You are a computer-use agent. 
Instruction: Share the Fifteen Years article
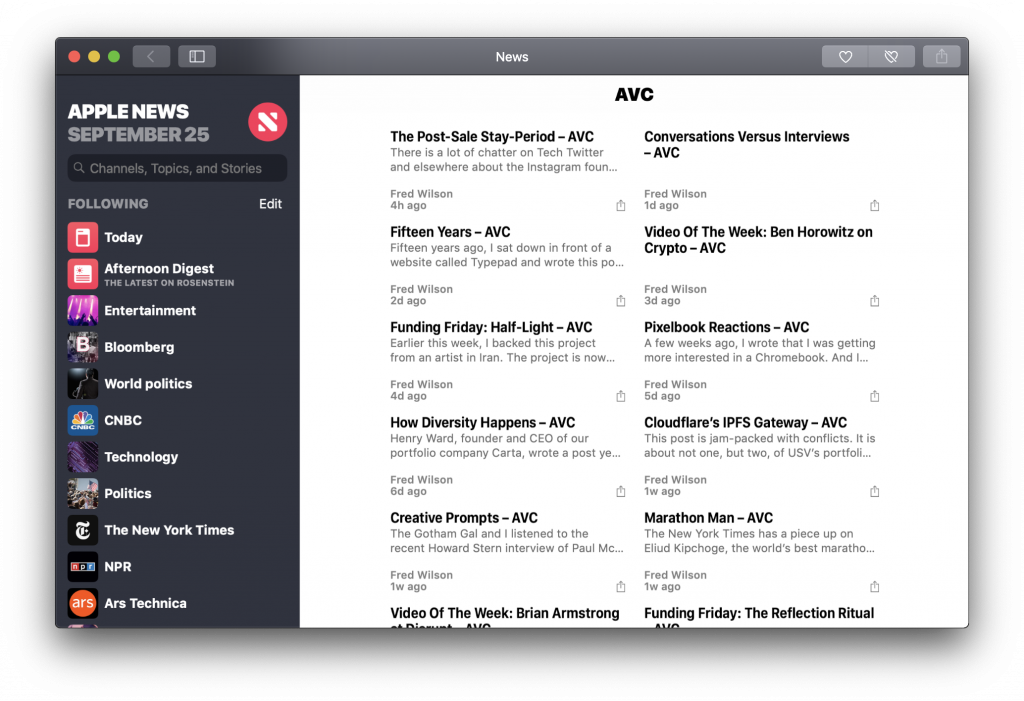click(621, 301)
